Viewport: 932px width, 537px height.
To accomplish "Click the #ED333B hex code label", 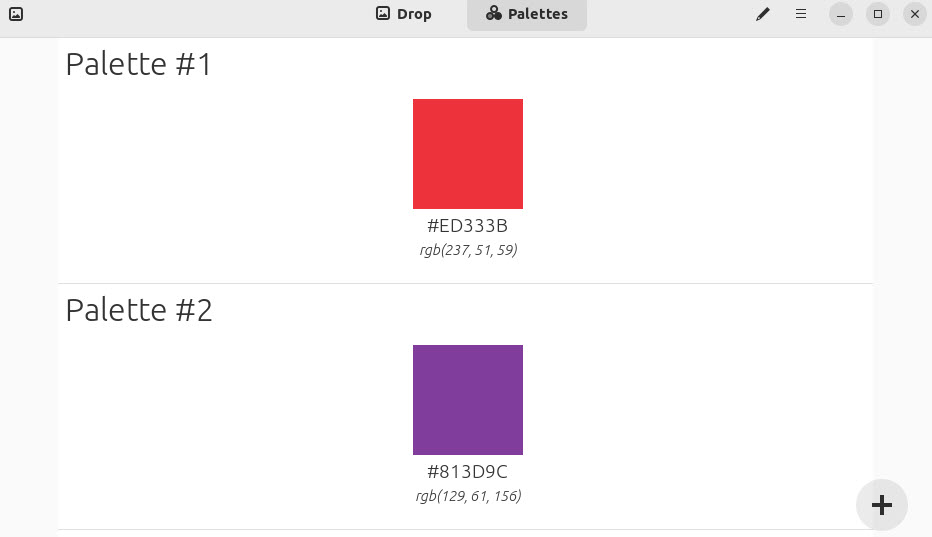I will (x=467, y=226).
